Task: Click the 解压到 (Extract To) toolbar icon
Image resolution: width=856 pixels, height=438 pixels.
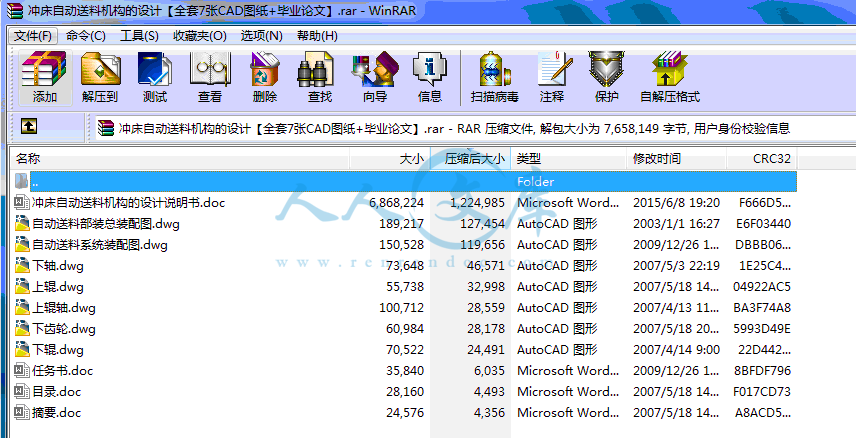Action: coord(100,70)
